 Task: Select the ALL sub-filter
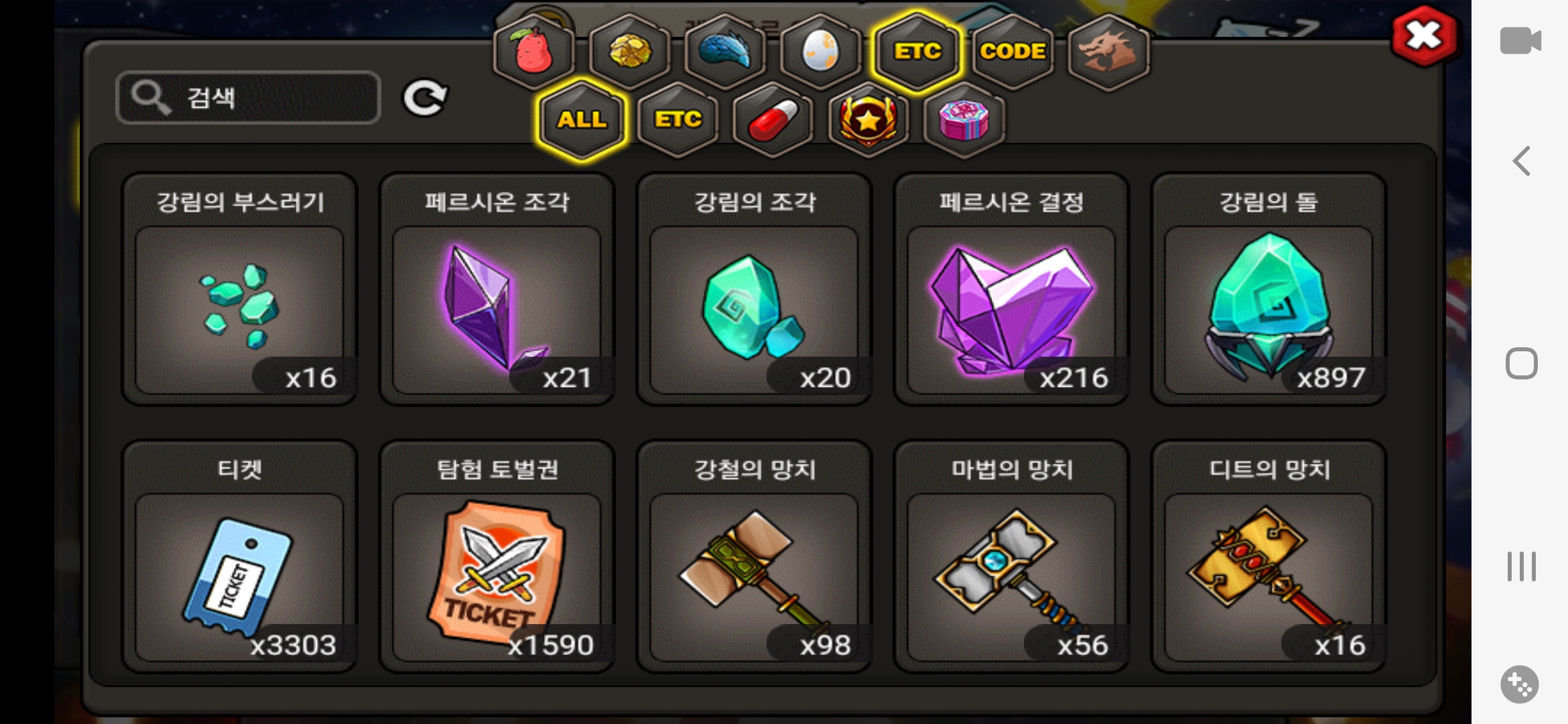click(582, 120)
